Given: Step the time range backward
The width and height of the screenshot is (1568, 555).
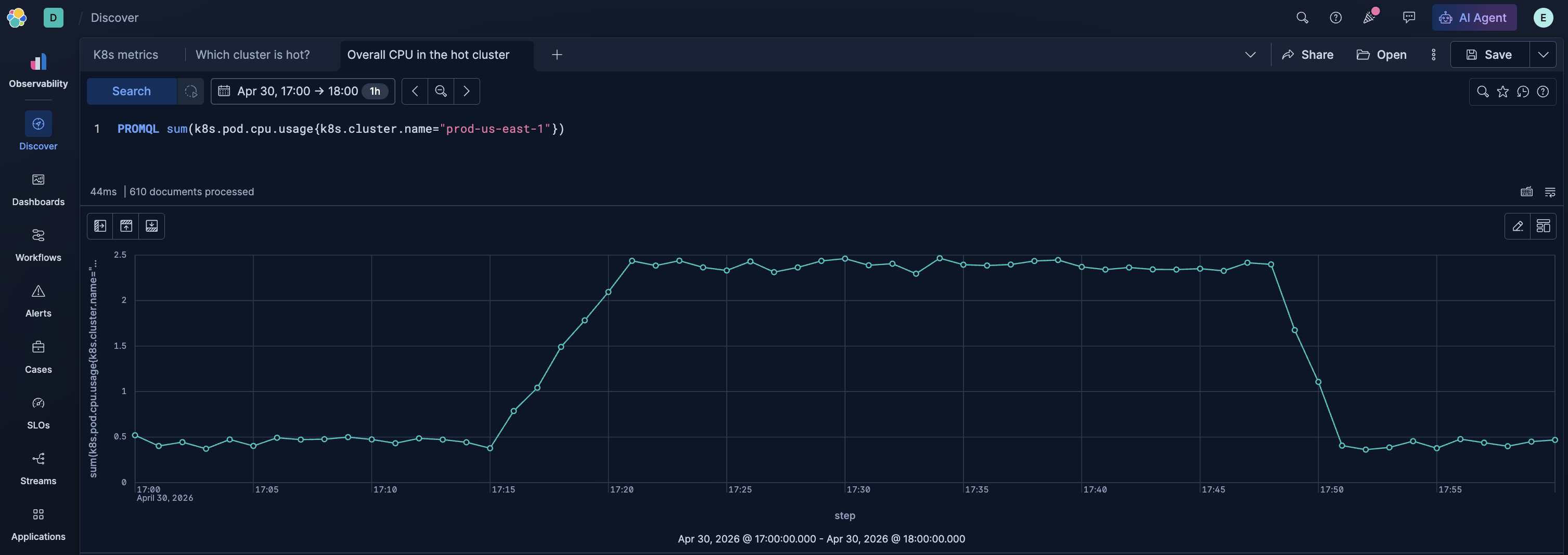Looking at the screenshot, I should click(415, 92).
